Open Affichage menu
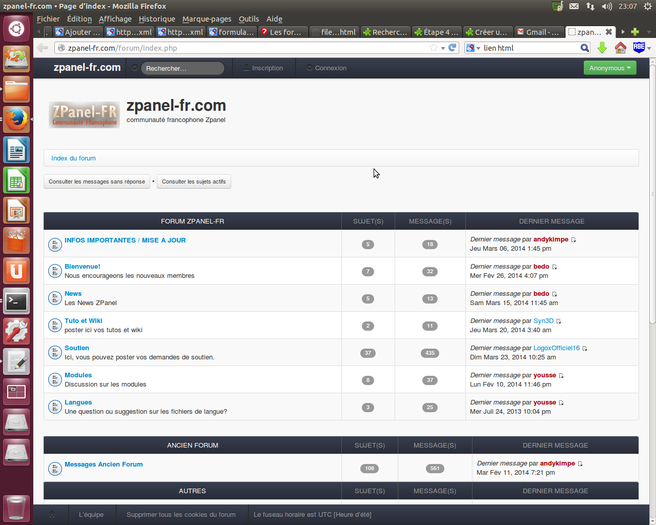This screenshot has height=525, width=656. pos(115,19)
